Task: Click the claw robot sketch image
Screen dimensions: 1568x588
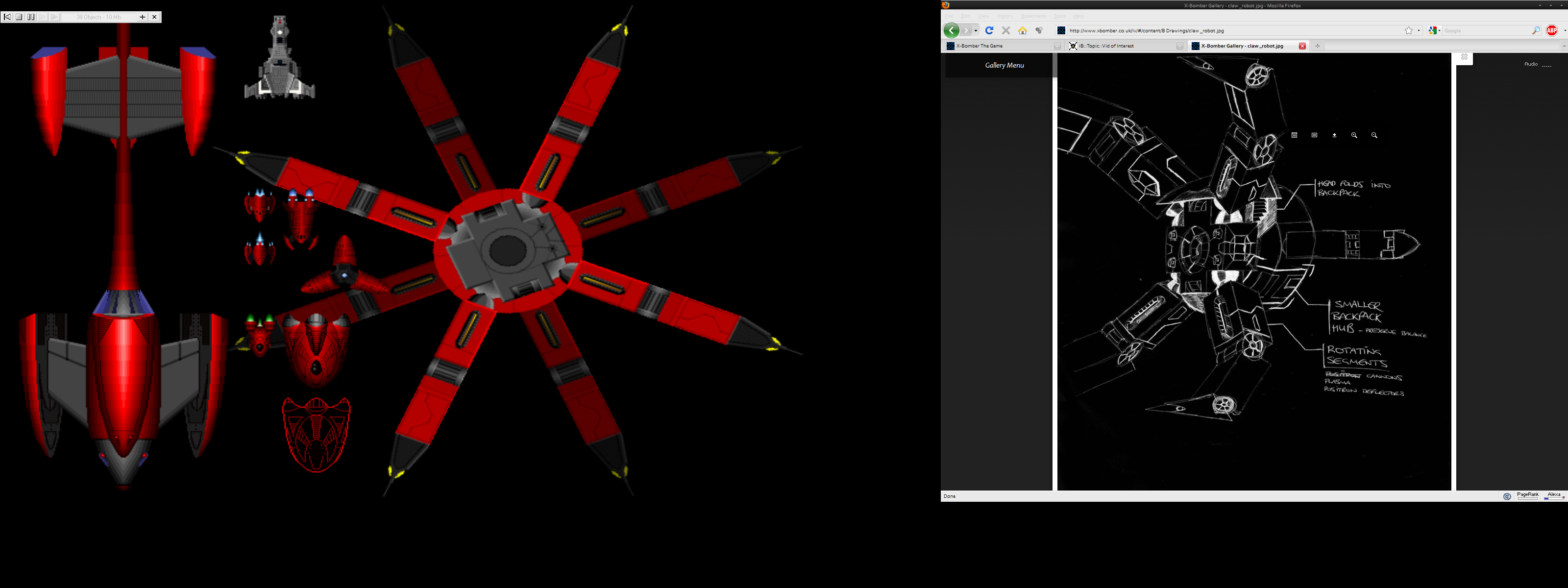Action: 1254,271
